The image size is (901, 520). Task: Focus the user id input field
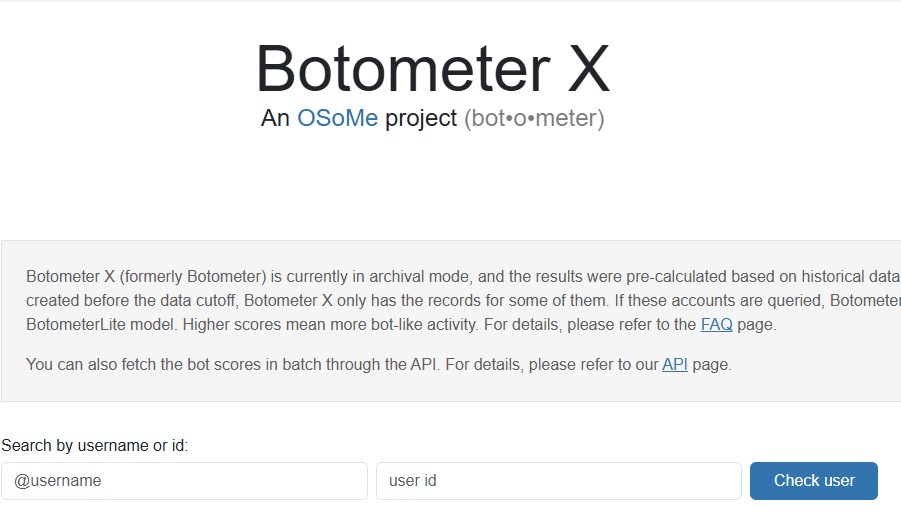[x=558, y=481]
